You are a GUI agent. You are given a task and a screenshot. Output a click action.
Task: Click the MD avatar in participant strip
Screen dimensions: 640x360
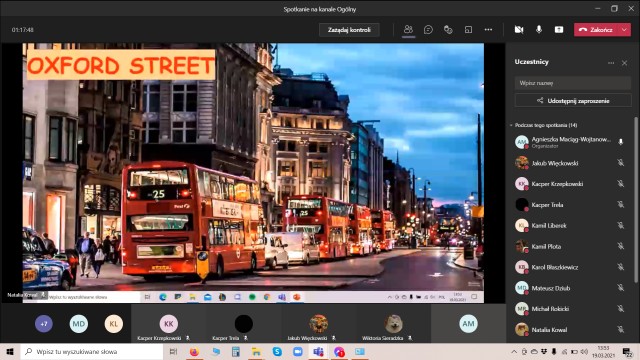tap(79, 324)
